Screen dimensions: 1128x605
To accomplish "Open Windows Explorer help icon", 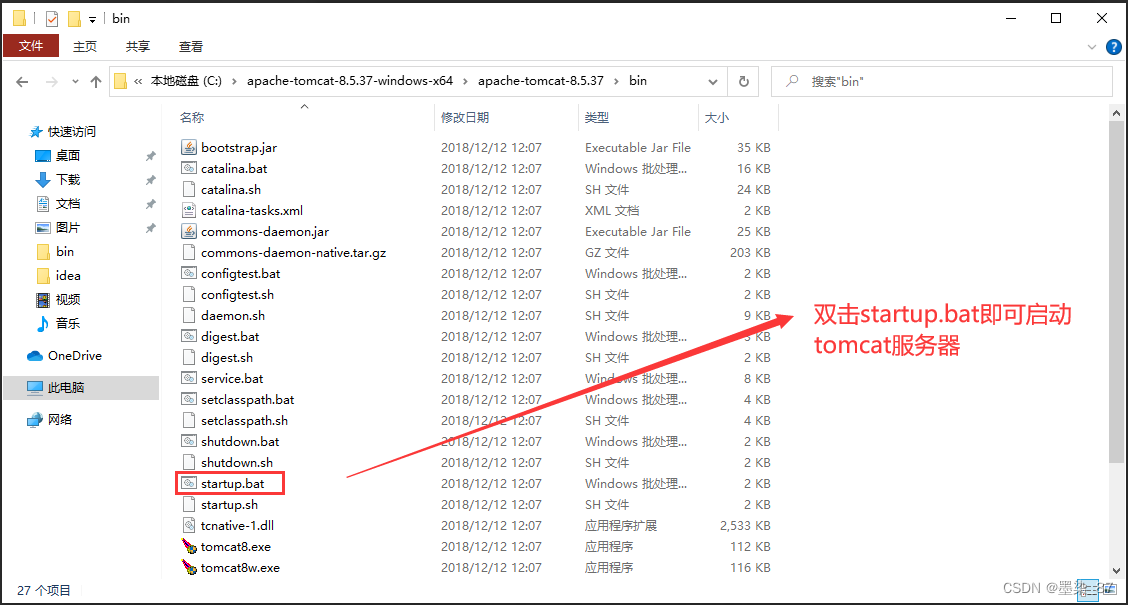I will point(1114,47).
